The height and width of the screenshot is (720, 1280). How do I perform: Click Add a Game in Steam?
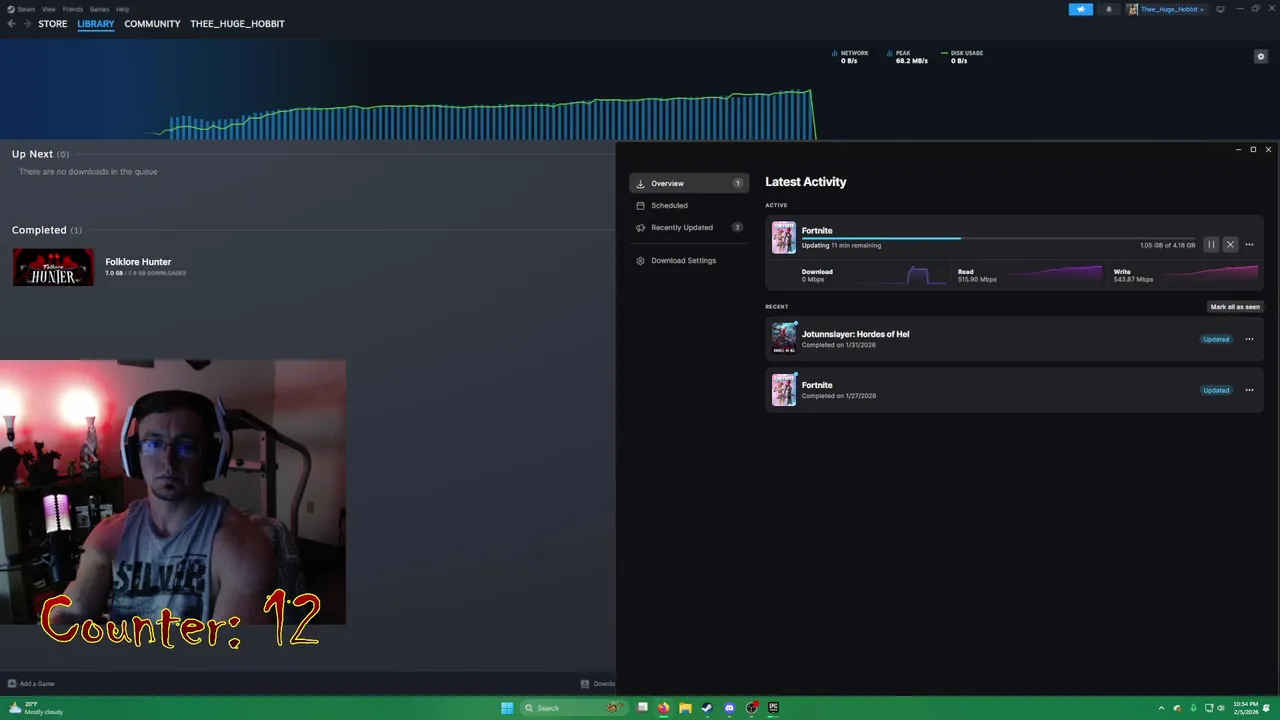[31, 684]
